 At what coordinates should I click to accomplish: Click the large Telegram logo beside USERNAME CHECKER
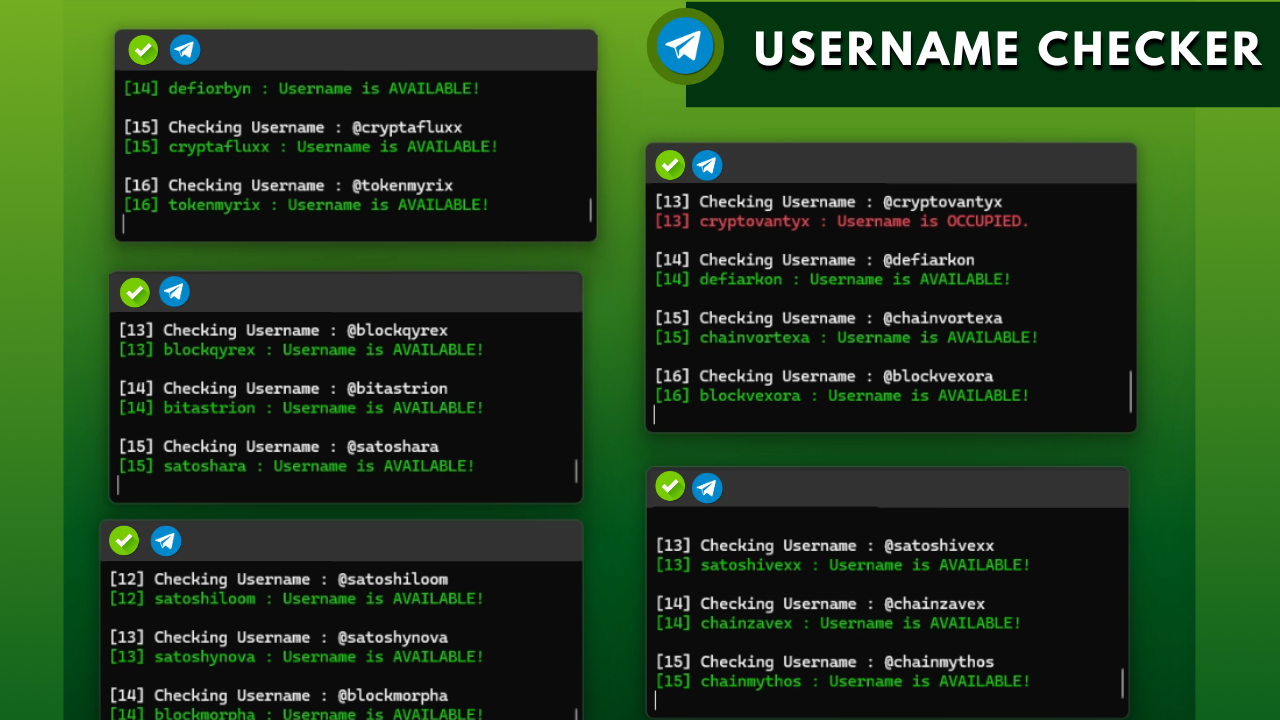click(685, 46)
